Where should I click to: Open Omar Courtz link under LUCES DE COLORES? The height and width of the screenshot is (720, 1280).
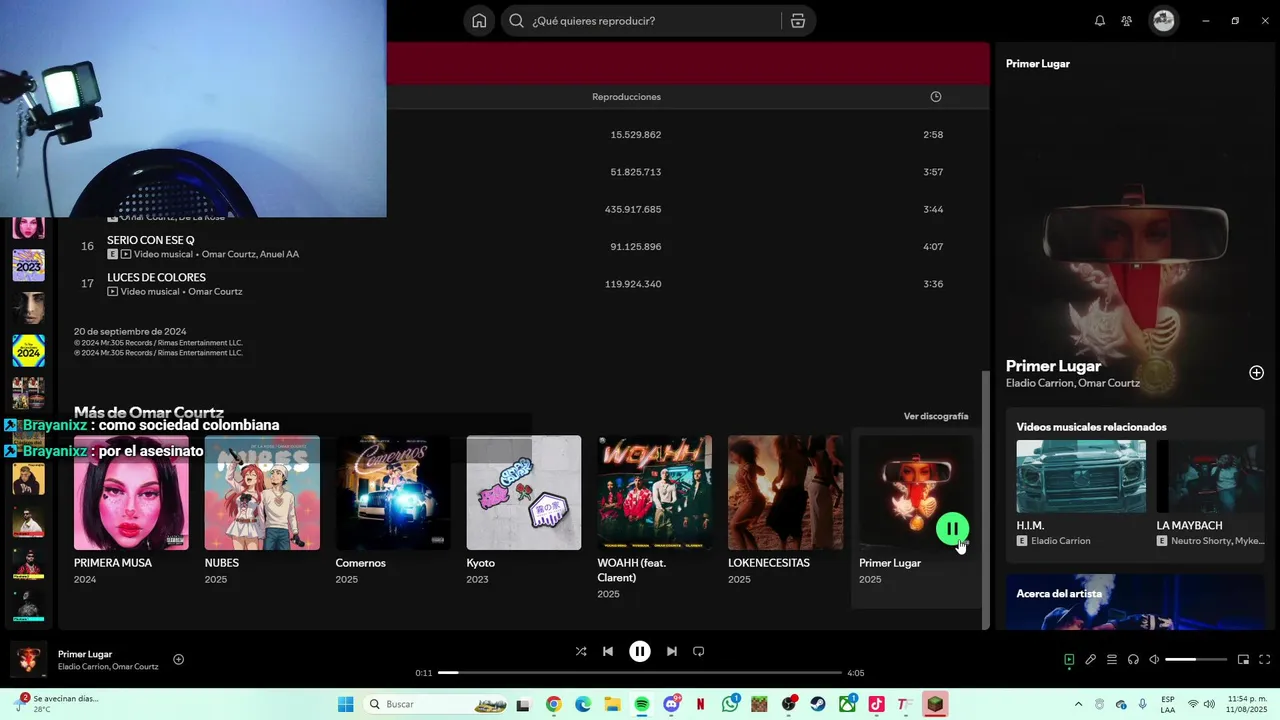pos(215,292)
